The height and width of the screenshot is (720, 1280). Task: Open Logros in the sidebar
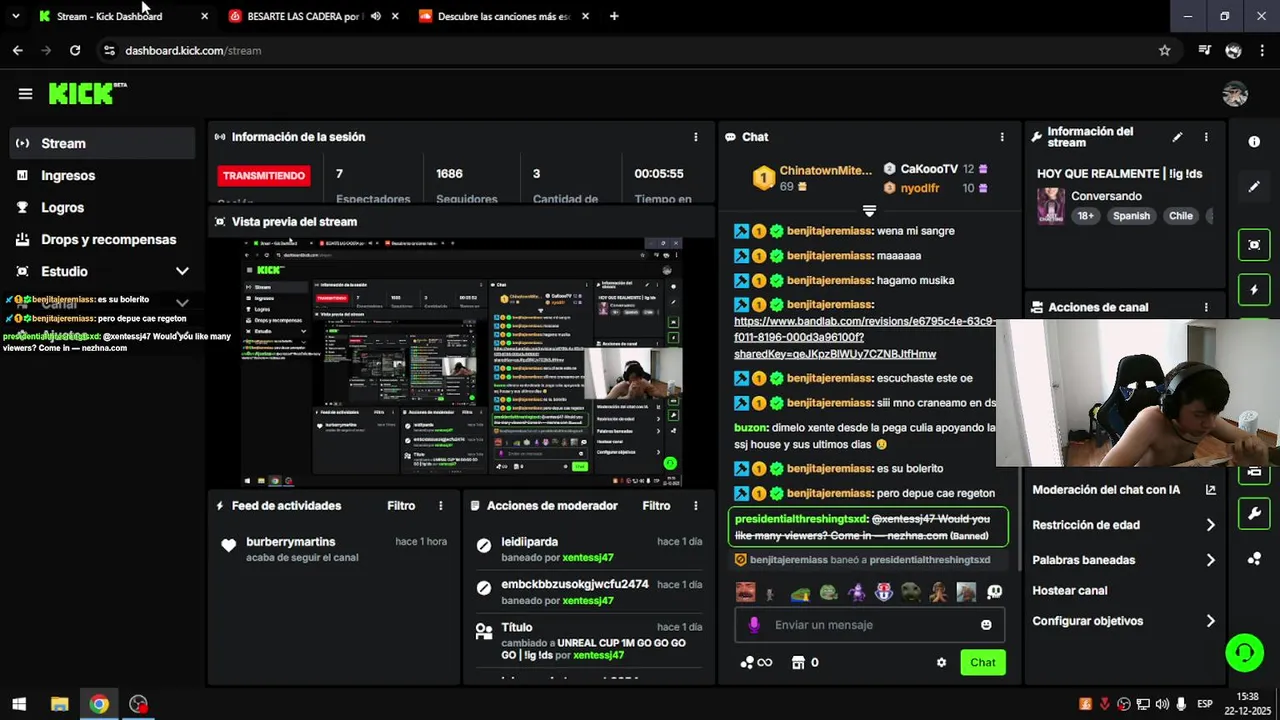click(x=103, y=207)
